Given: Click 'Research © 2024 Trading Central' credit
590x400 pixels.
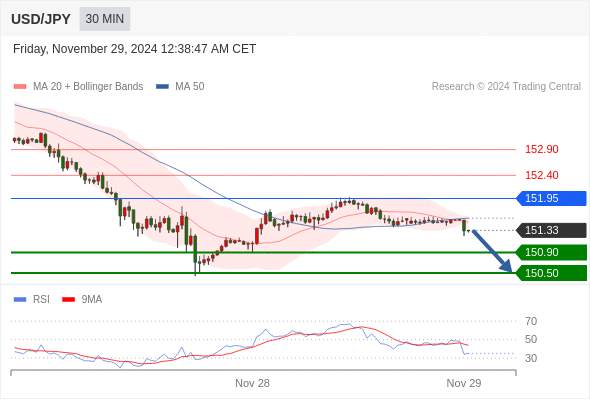Looking at the screenshot, I should [506, 87].
